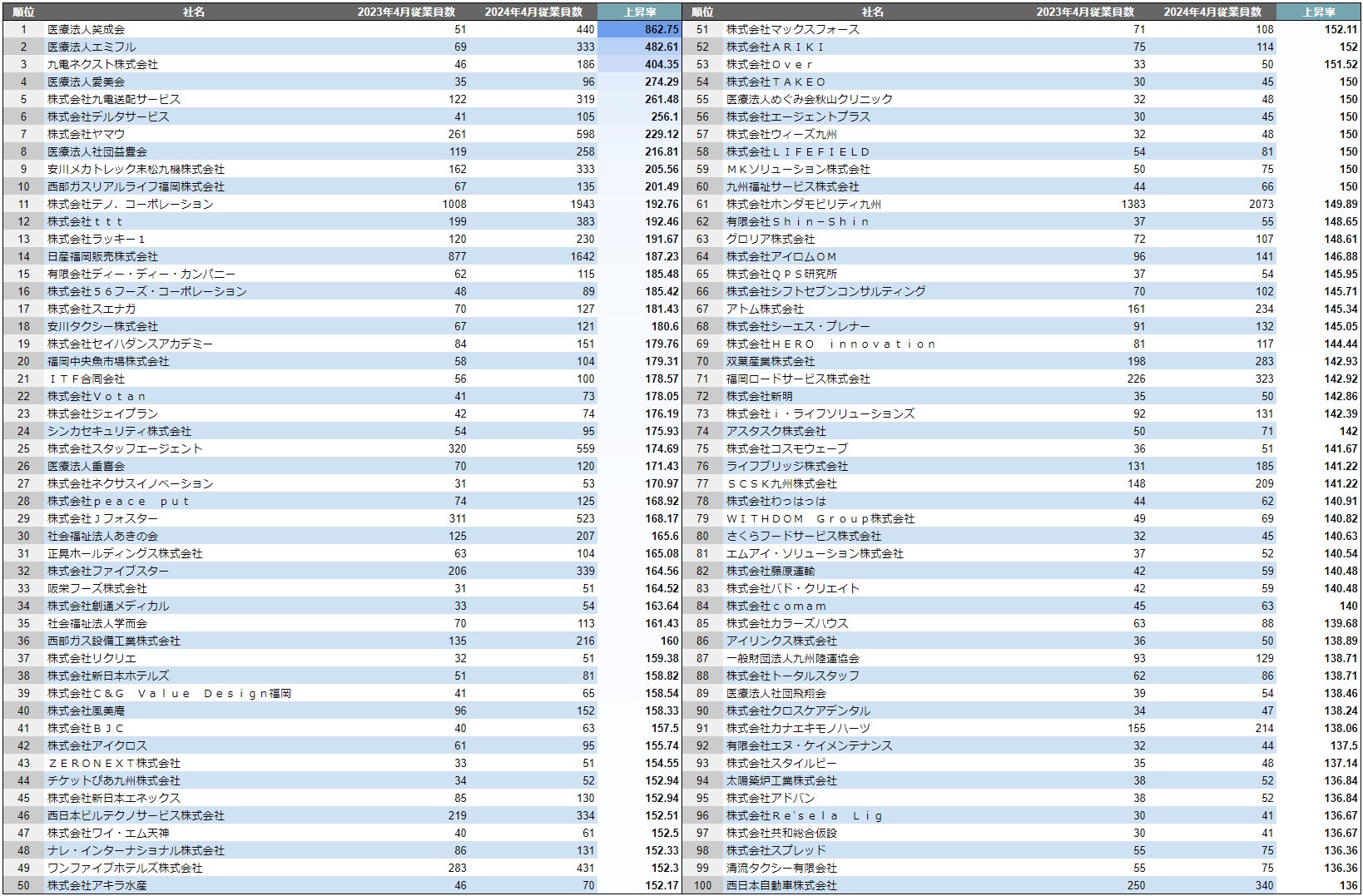
Task: Click the 医療法人エミフル company name
Action: pyautogui.click(x=92, y=47)
